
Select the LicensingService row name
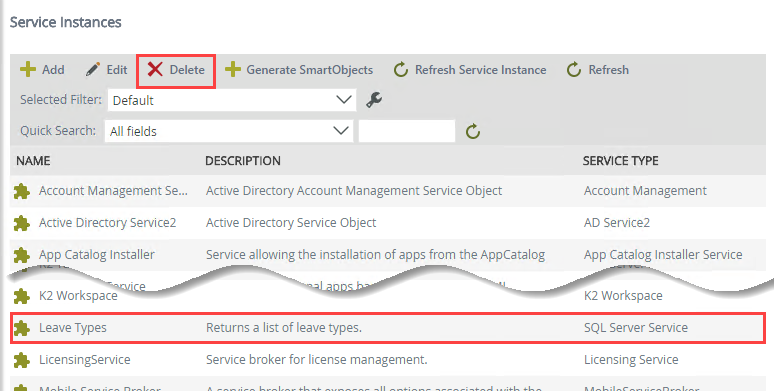pyautogui.click(x=84, y=359)
